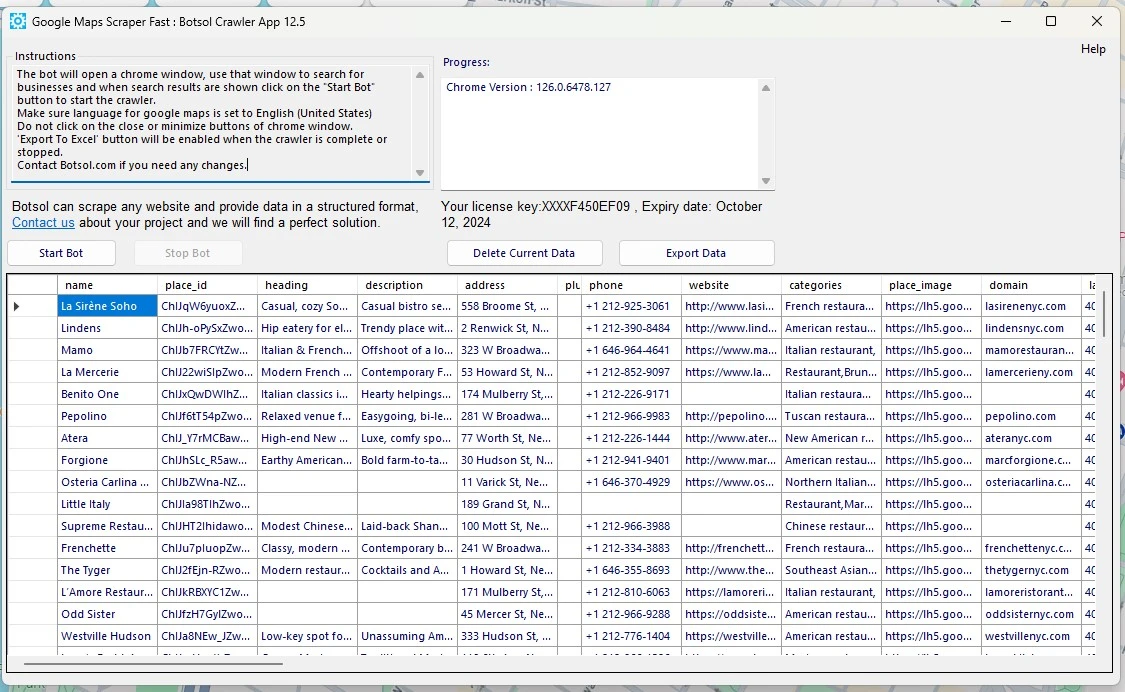Select the Benito One name cell
The height and width of the screenshot is (692, 1125).
coord(107,394)
